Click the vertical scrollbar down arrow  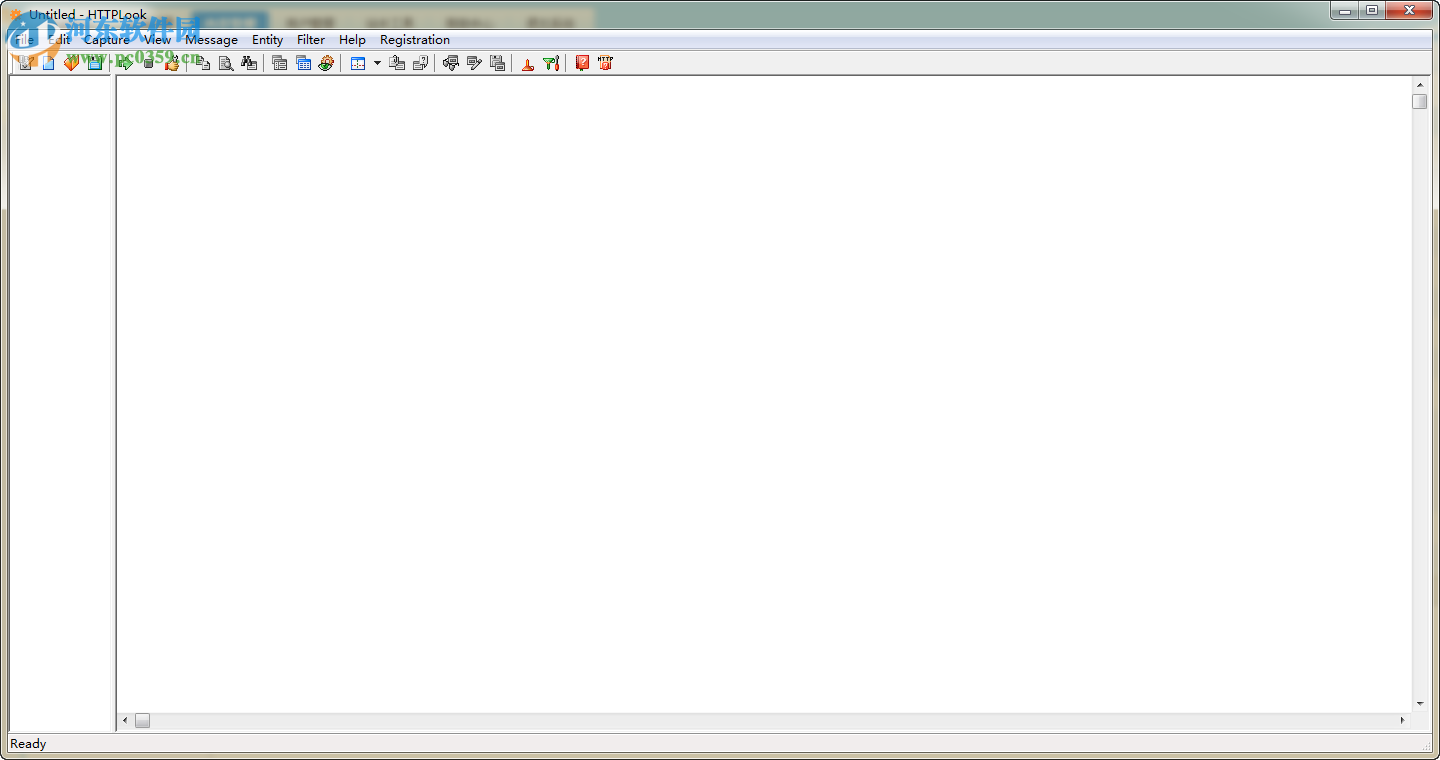[x=1420, y=704]
